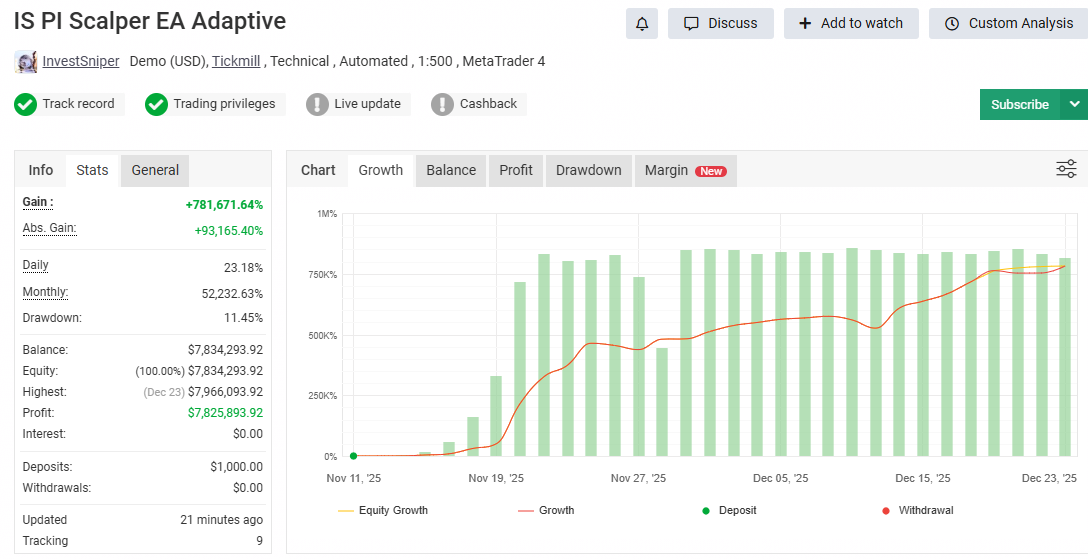Image resolution: width=1088 pixels, height=559 pixels.
Task: Click the Daily label
Action: click(35, 265)
